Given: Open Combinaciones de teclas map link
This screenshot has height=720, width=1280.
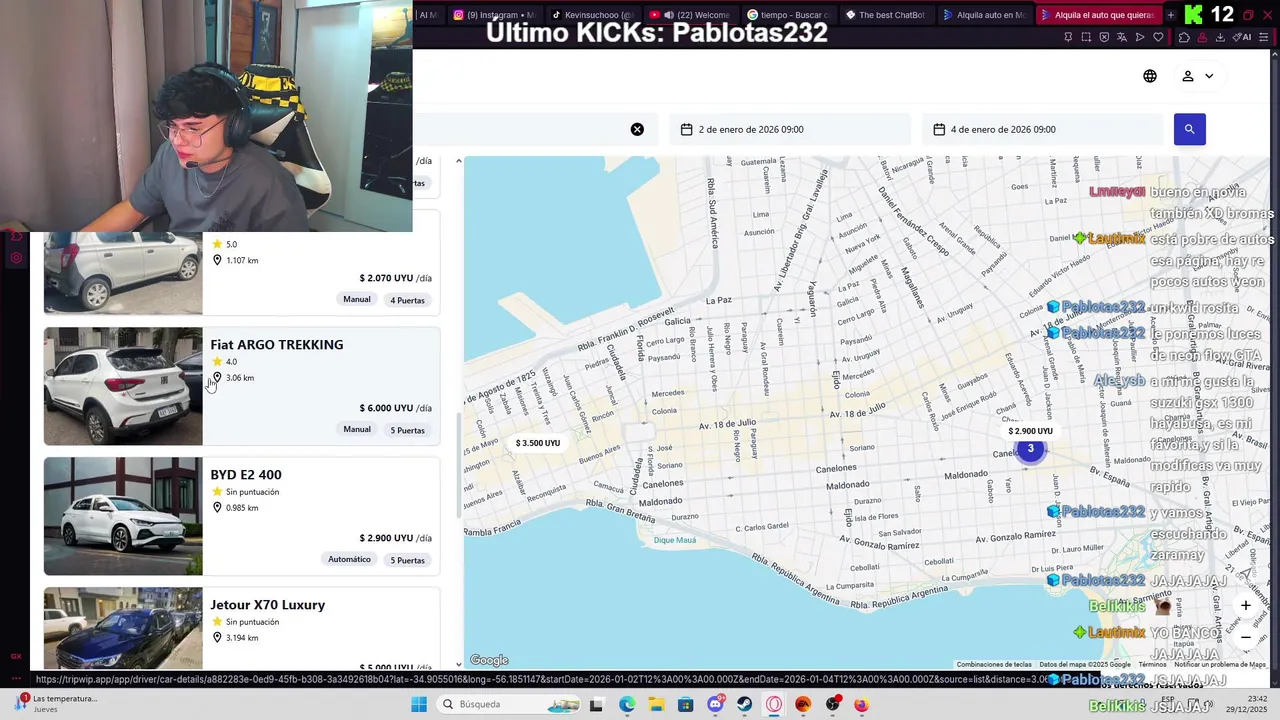Looking at the screenshot, I should point(994,665).
